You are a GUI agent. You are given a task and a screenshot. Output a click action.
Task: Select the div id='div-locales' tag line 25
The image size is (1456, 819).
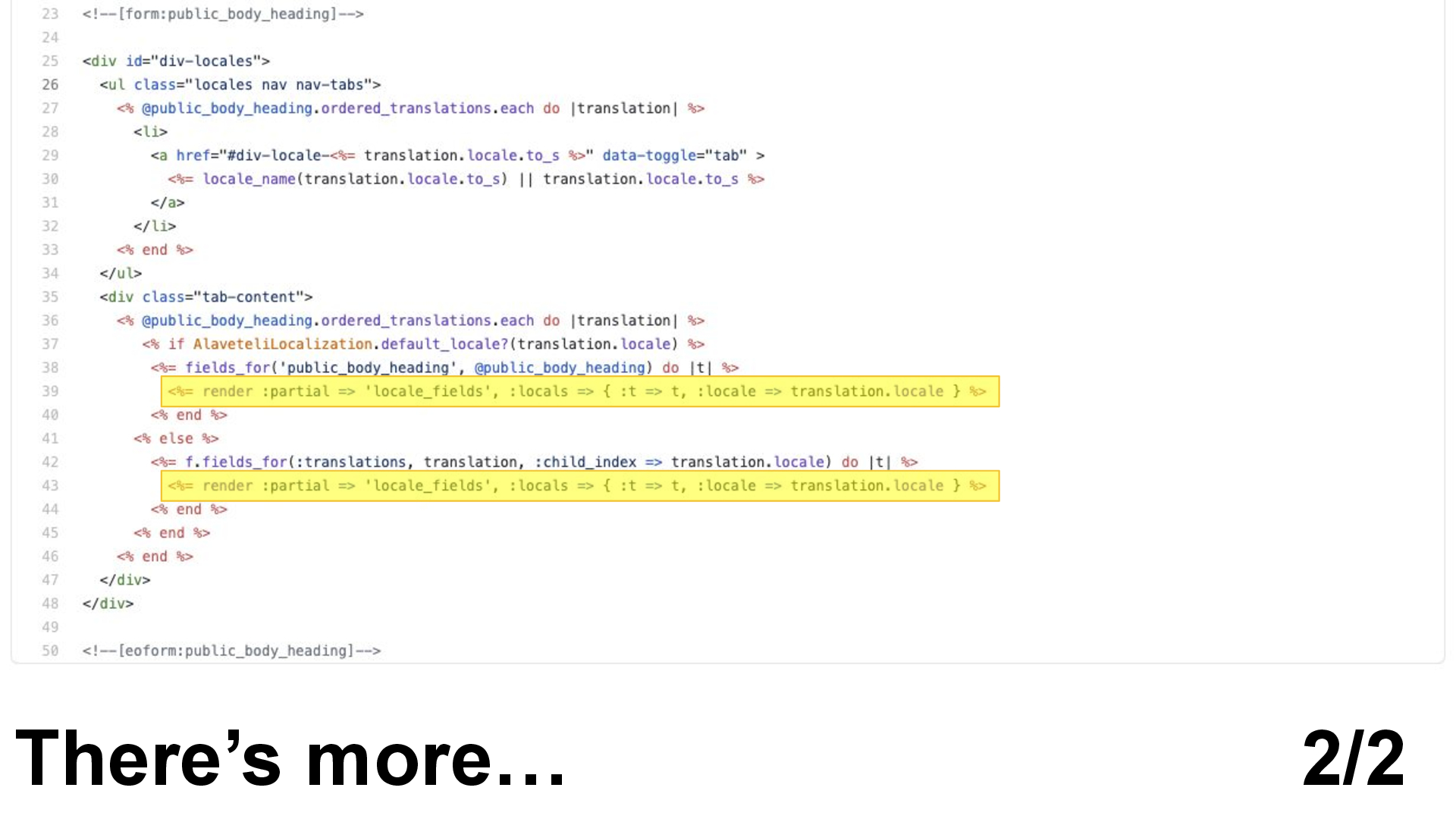click(x=175, y=61)
